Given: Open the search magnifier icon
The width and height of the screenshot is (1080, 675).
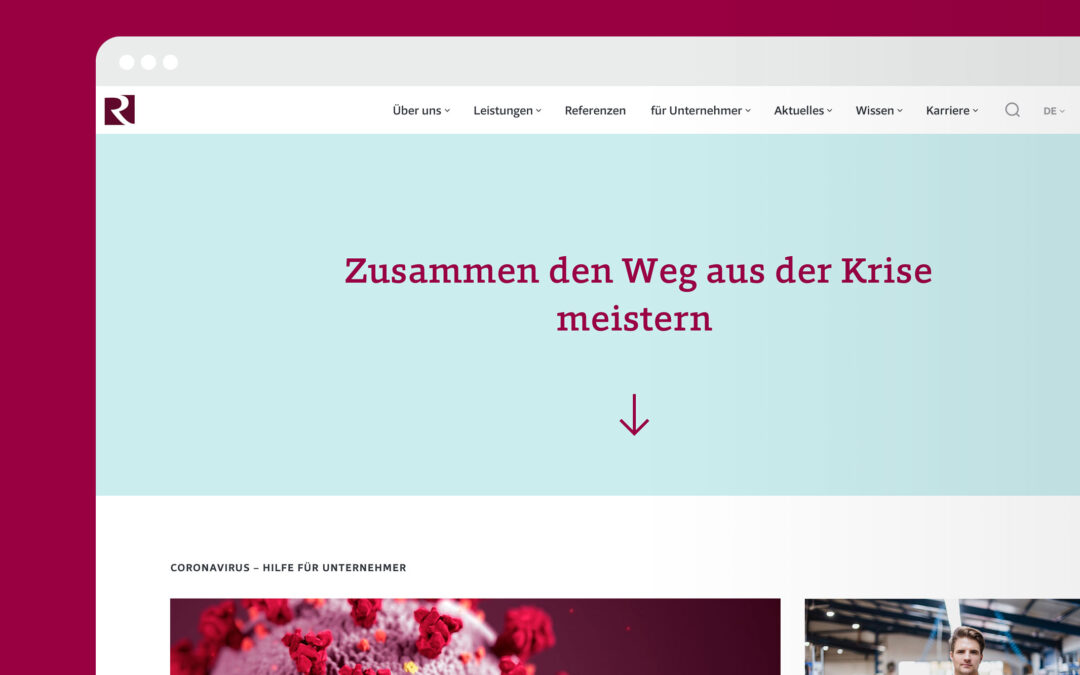Looking at the screenshot, I should (x=1012, y=110).
